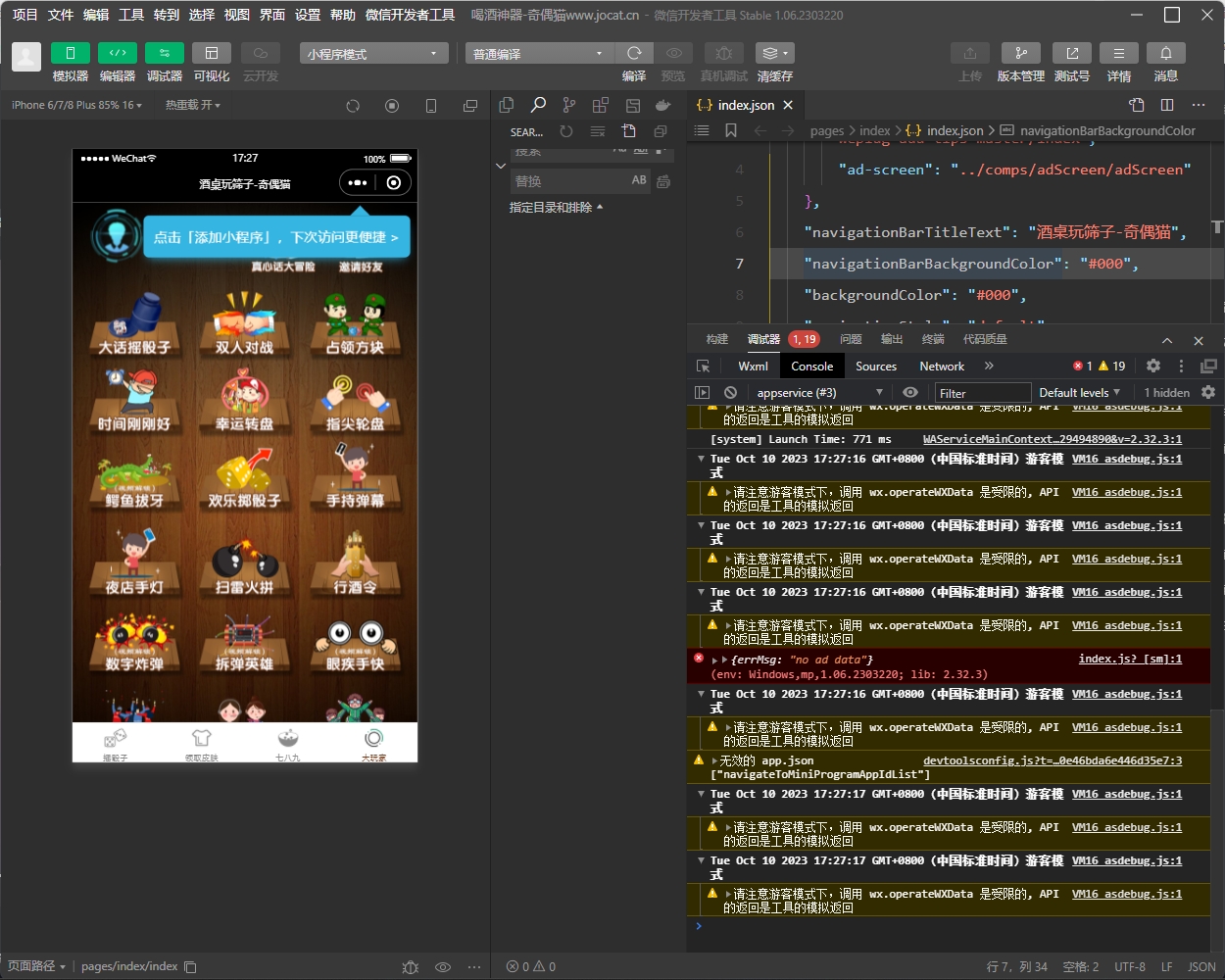
Task: Click the console Filter input
Action: (x=982, y=393)
